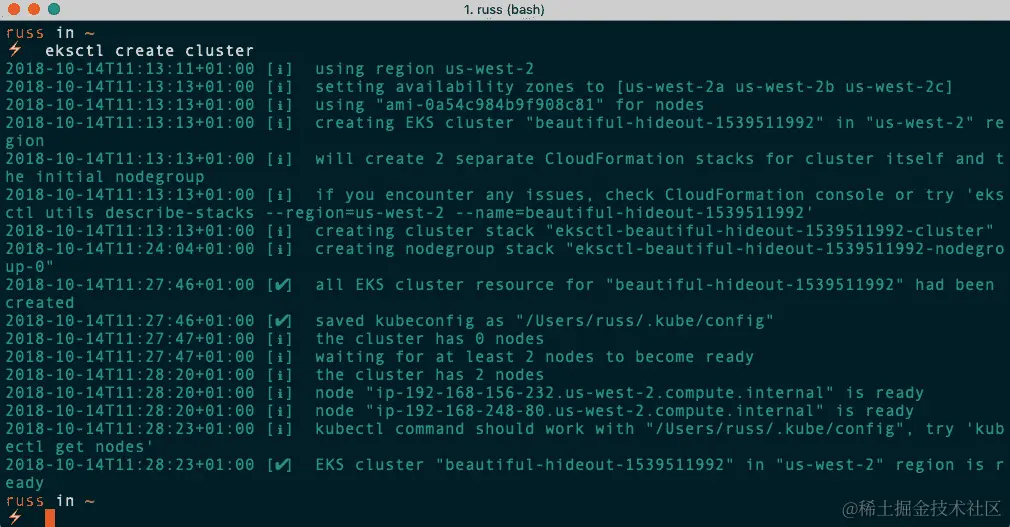Click the lightning bolt icon on the last prompt
1010x527 pixels.
click(15, 517)
